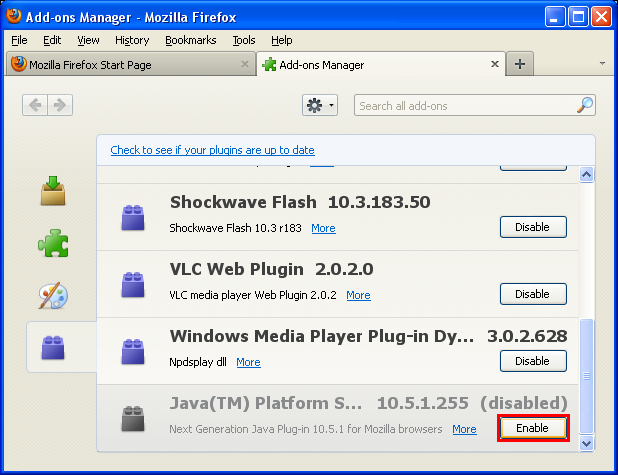
Task: Switch to Mozilla Firefox Start Page tab
Action: [x=130, y=64]
